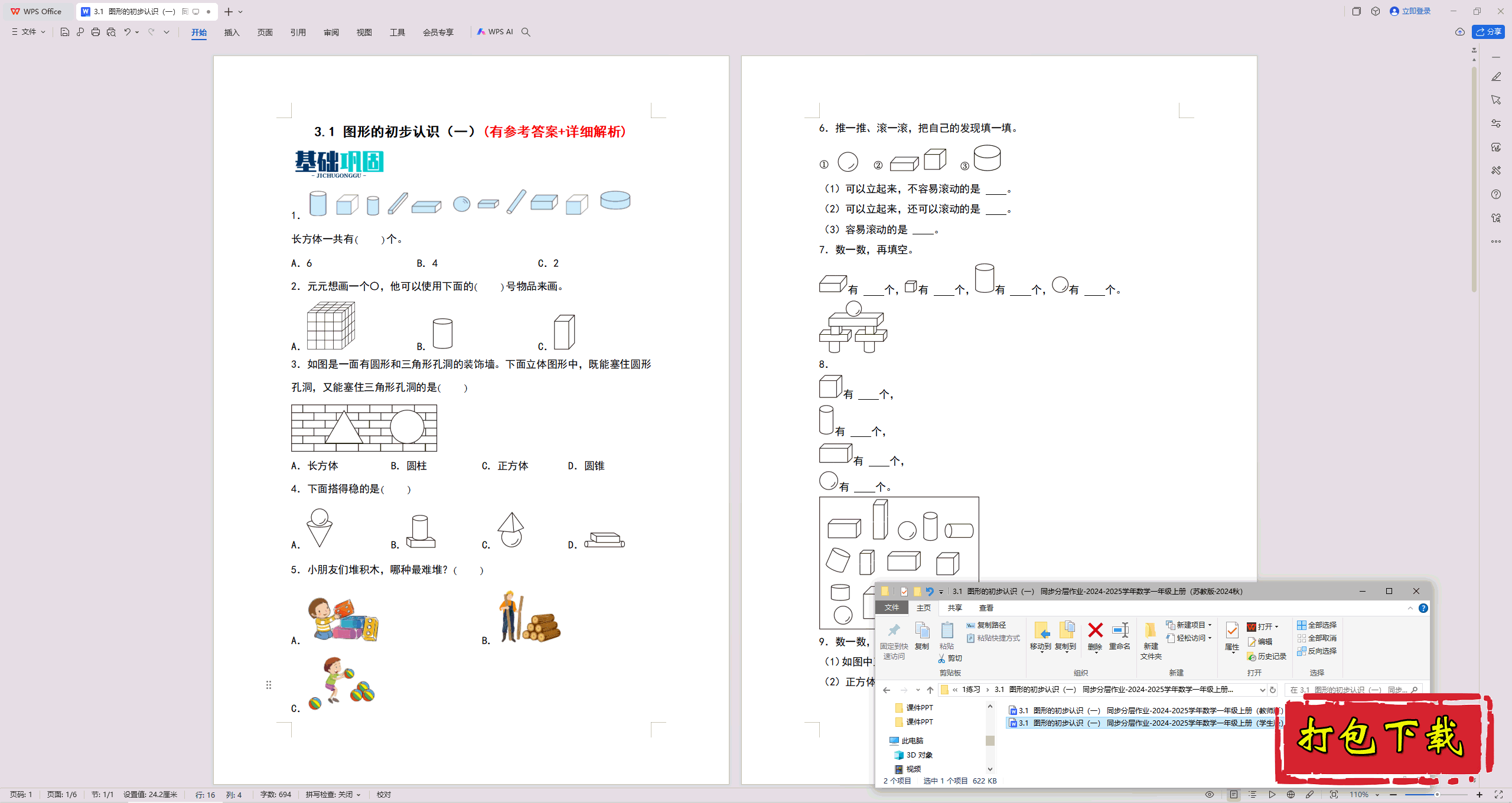1512x803 pixels.
Task: Expand the 新建项目 dropdown in Explorer
Action: (1210, 625)
